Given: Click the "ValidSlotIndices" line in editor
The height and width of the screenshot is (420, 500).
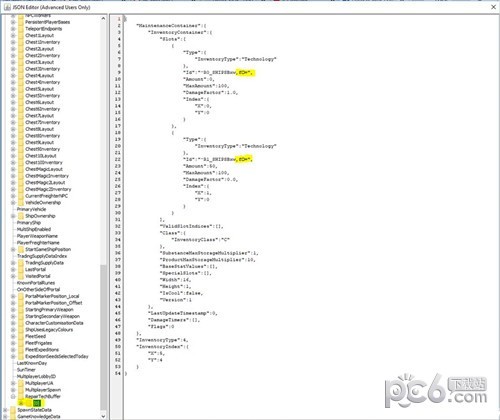Looking at the screenshot, I should pyautogui.click(x=191, y=226).
